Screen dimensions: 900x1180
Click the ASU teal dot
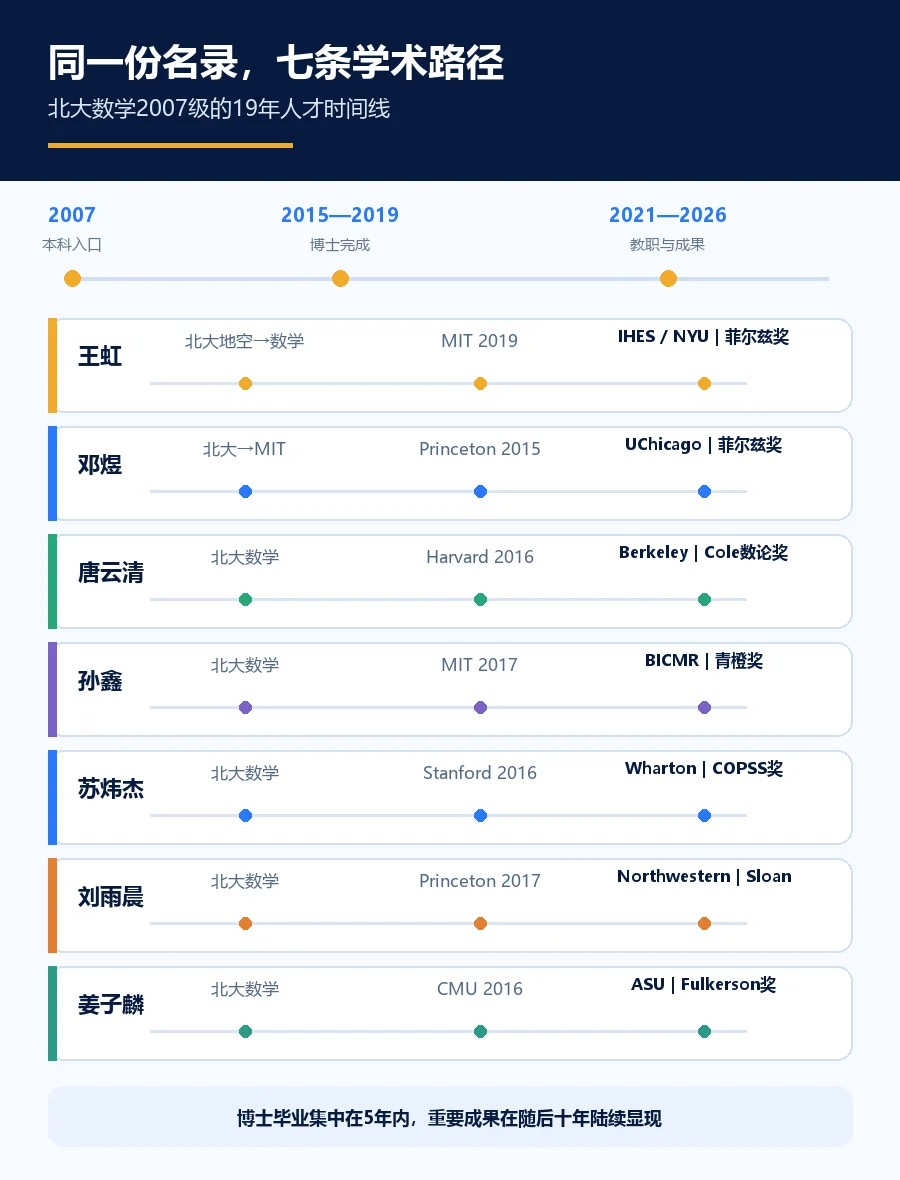coord(704,1032)
